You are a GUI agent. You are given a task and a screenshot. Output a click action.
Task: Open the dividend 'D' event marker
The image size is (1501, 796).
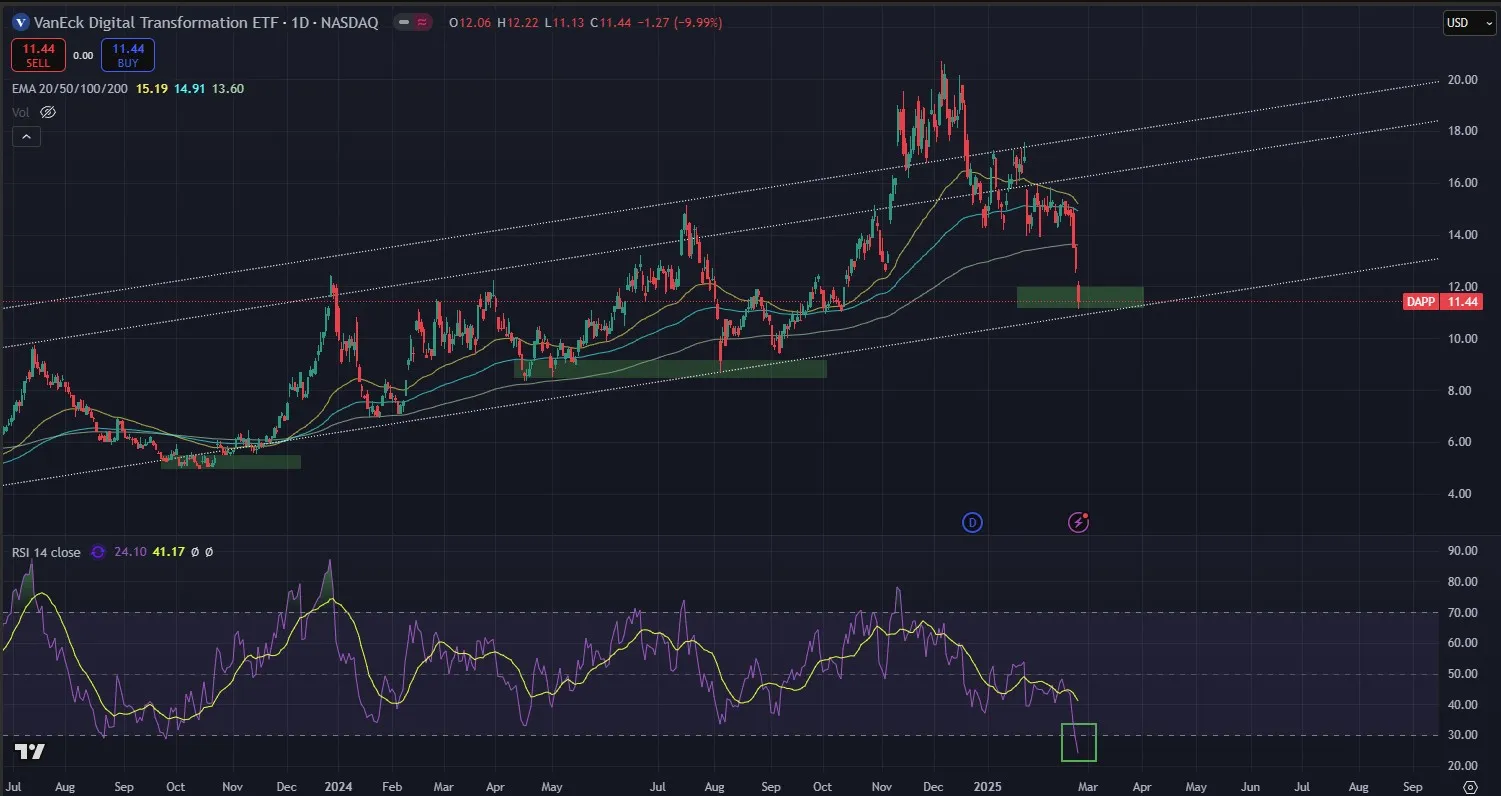click(971, 522)
